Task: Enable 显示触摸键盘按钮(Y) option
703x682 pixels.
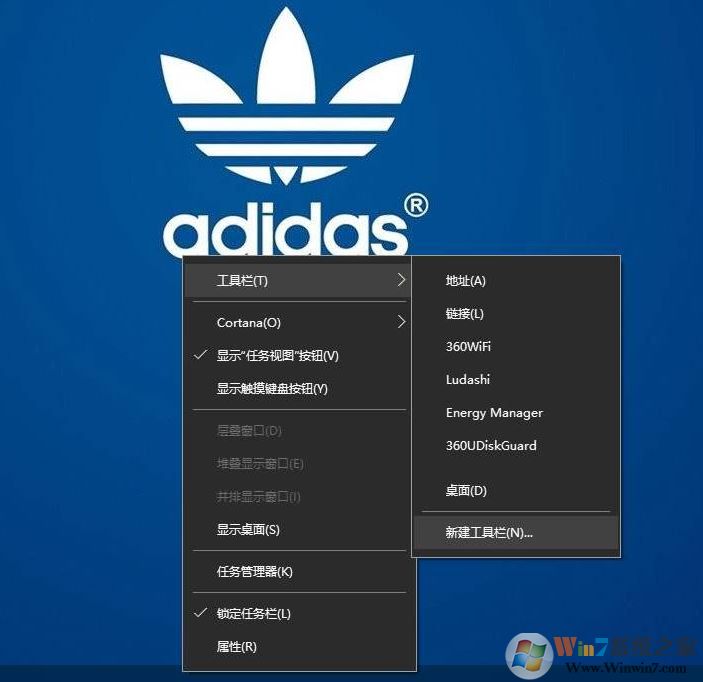Action: coord(298,388)
